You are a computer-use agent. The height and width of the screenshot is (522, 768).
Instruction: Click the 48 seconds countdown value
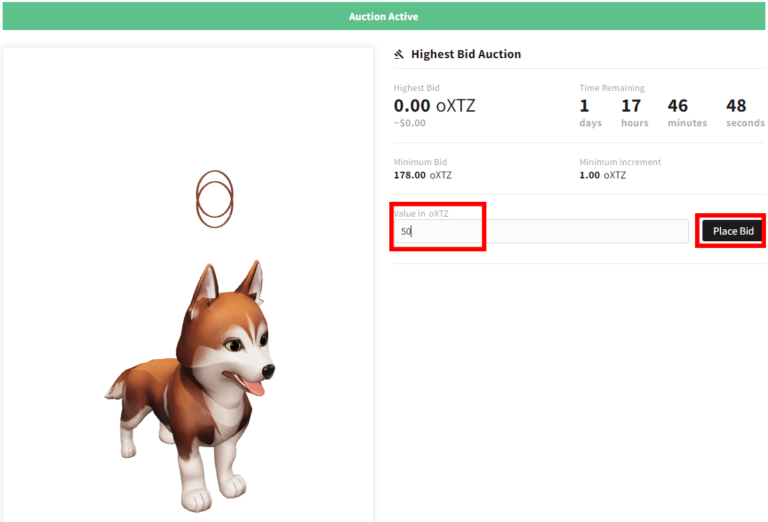point(736,106)
